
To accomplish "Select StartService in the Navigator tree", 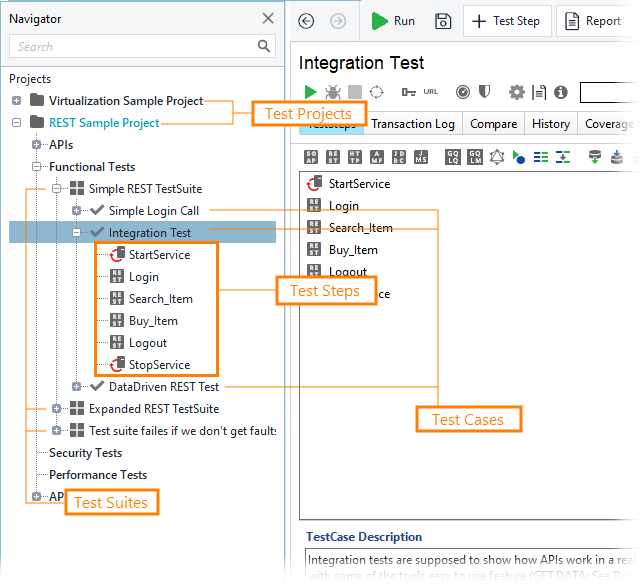I will pyautogui.click(x=159, y=255).
